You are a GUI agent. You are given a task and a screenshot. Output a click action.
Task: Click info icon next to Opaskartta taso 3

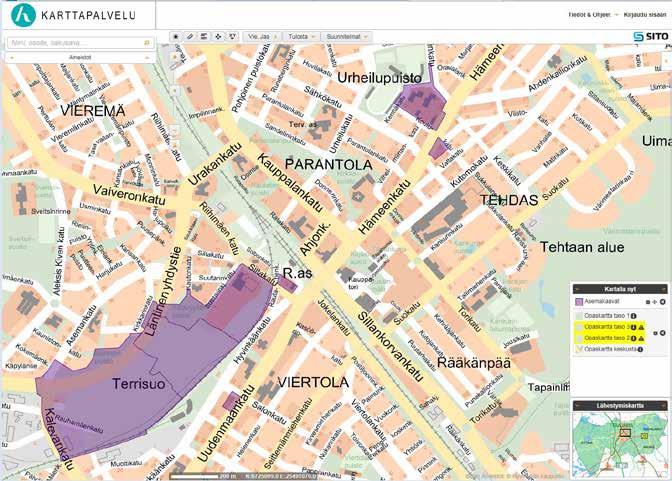[x=633, y=328]
